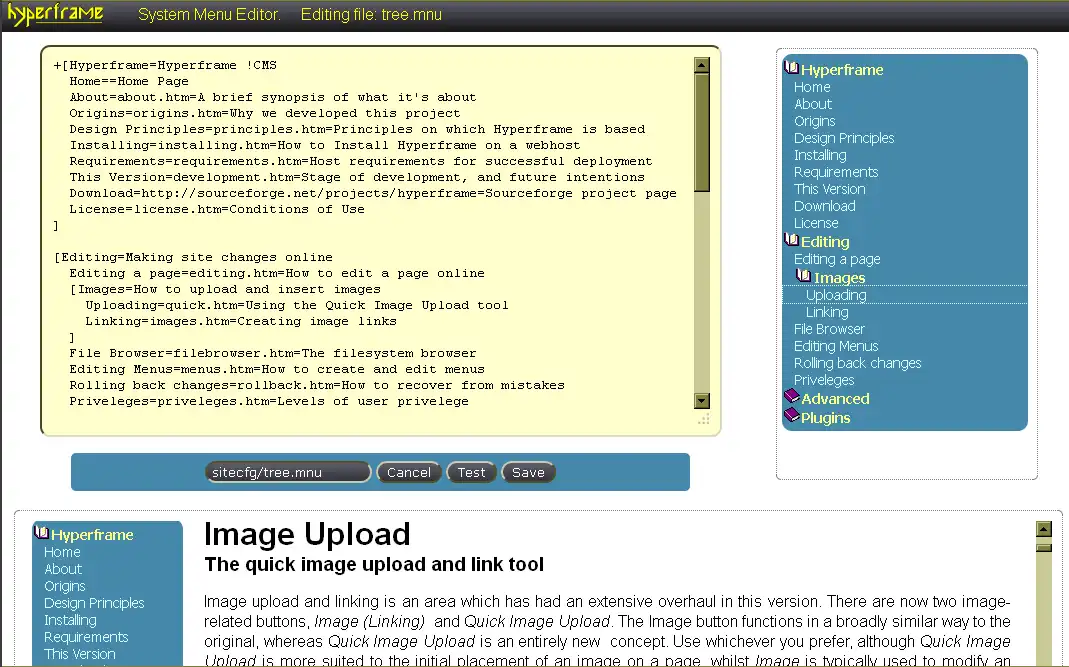1069x667 pixels.
Task: Open Rolling back changes menu entry
Action: pos(857,364)
